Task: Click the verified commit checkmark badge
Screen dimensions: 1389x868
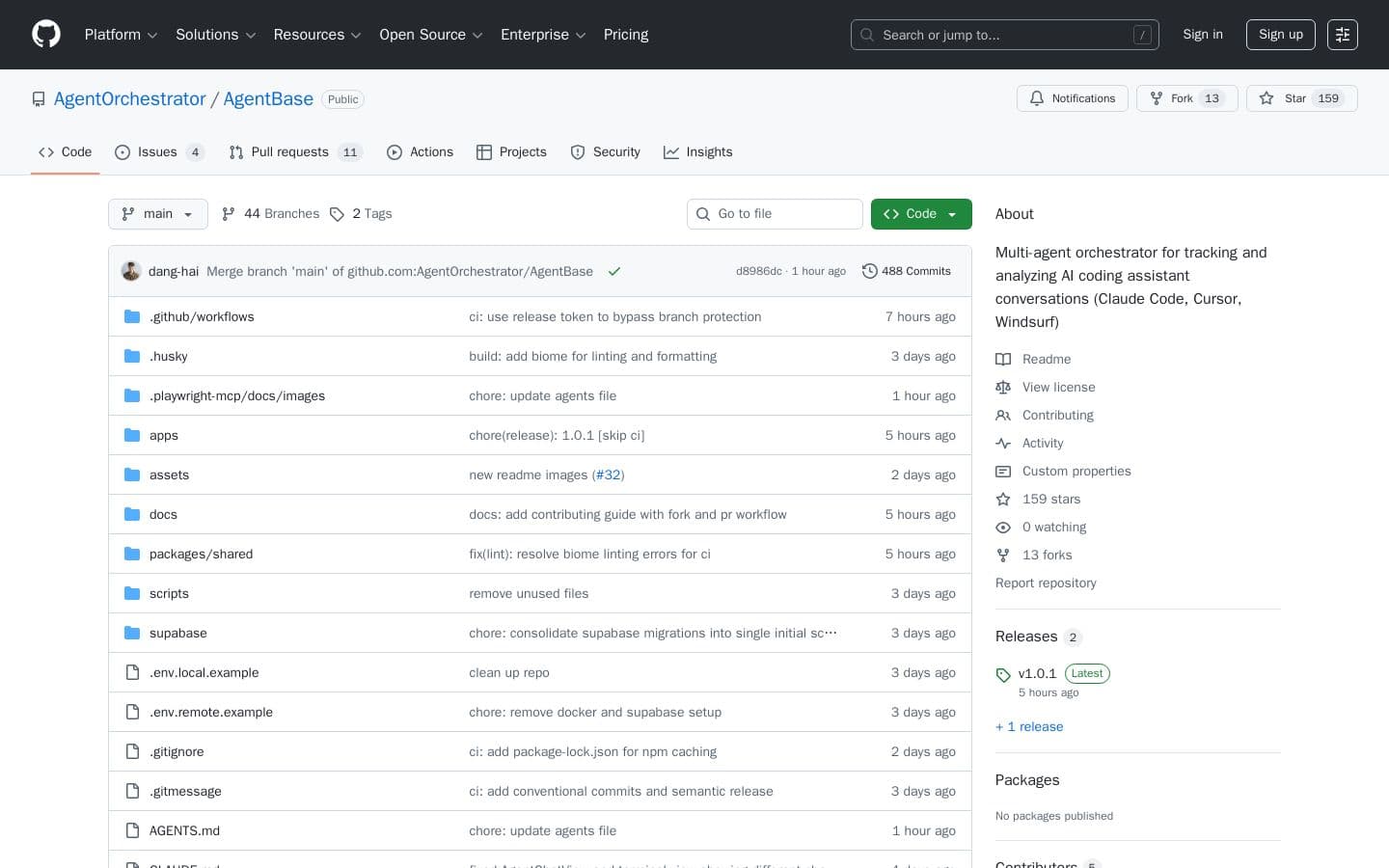Action: [x=614, y=271]
